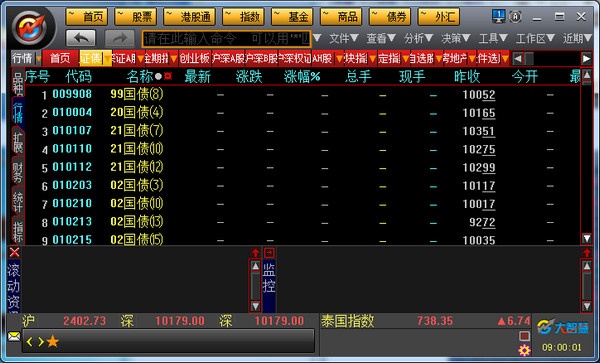Click the forward arrow navigation button

[x=119, y=38]
